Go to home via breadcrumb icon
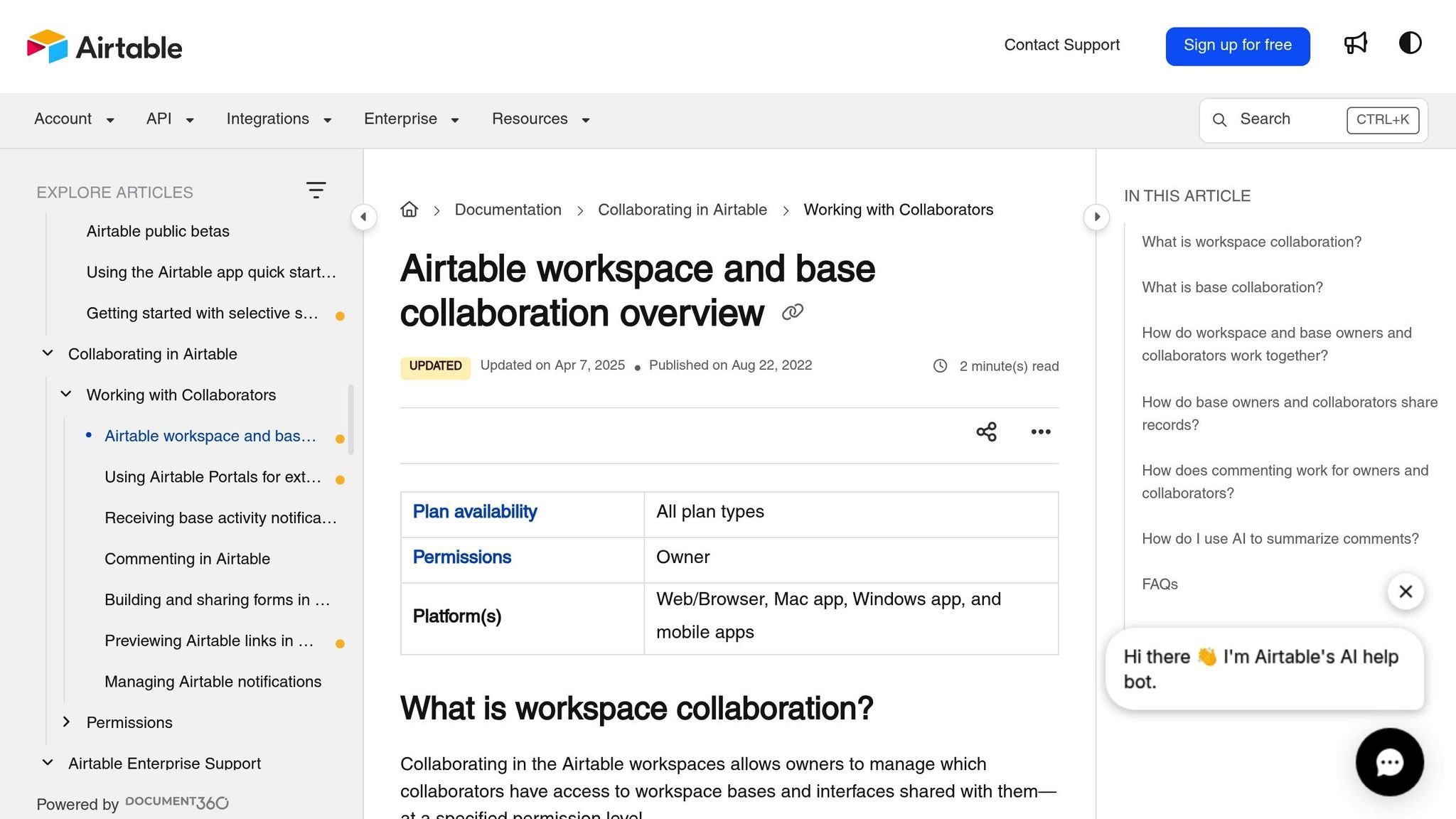This screenshot has width=1456, height=819. 409,209
